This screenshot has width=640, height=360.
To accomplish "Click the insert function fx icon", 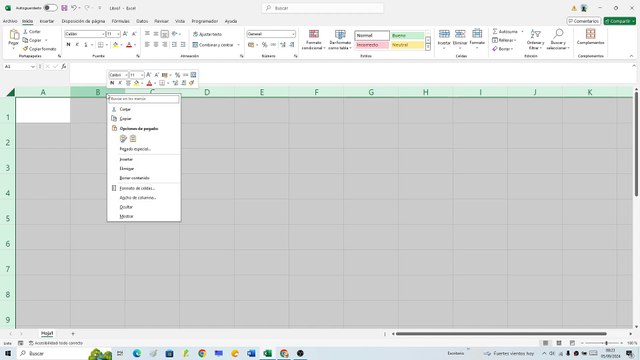I will [64, 66].
